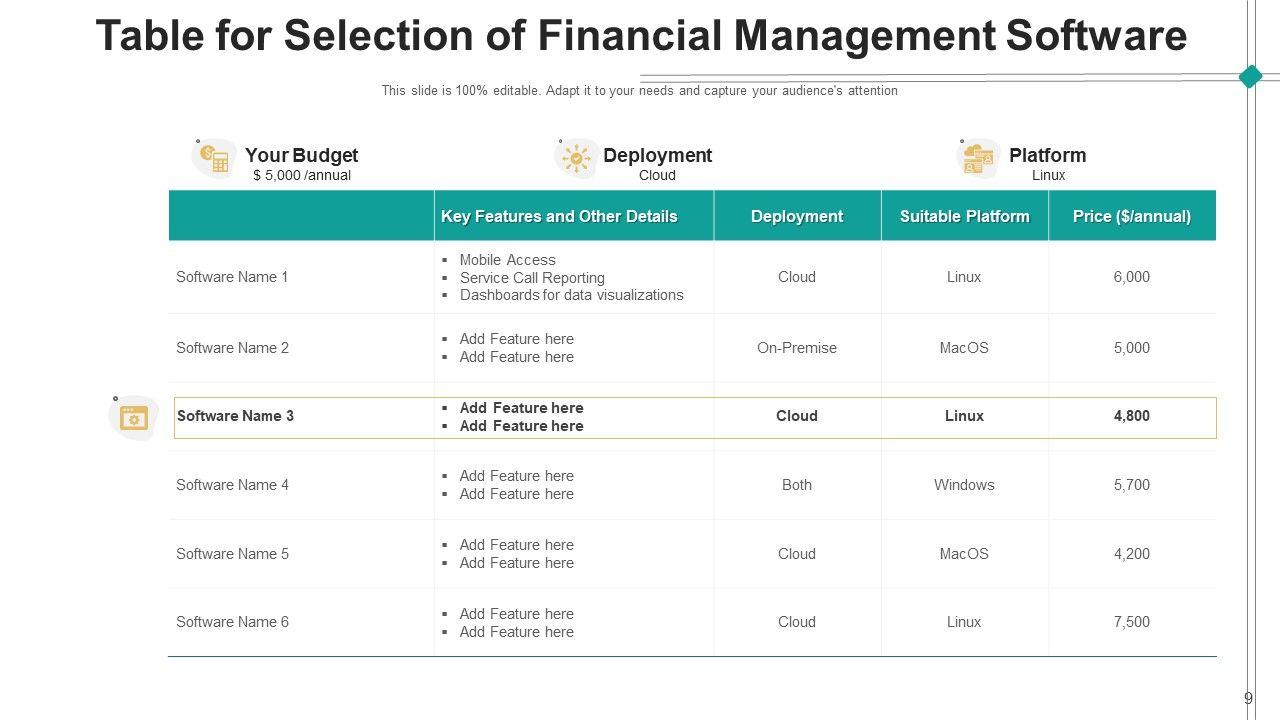Select the 7,500 price cell
The height and width of the screenshot is (720, 1280).
(1131, 622)
